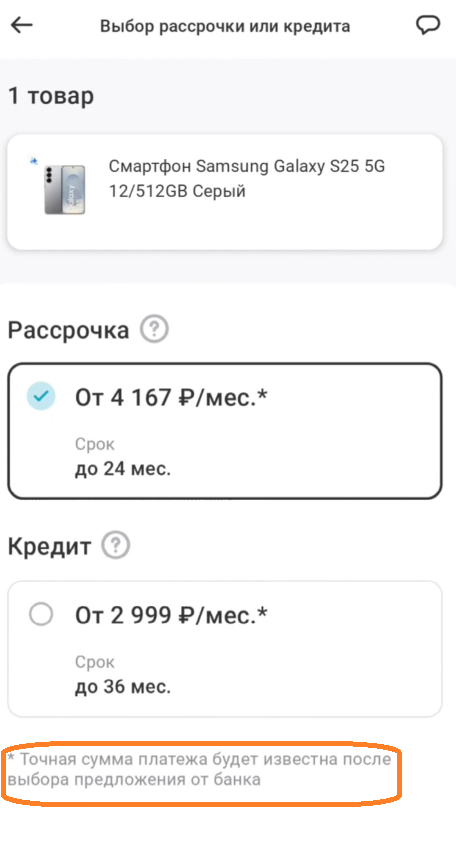Open the Смартфон Samsung Galaxy S25 product name

point(247,178)
